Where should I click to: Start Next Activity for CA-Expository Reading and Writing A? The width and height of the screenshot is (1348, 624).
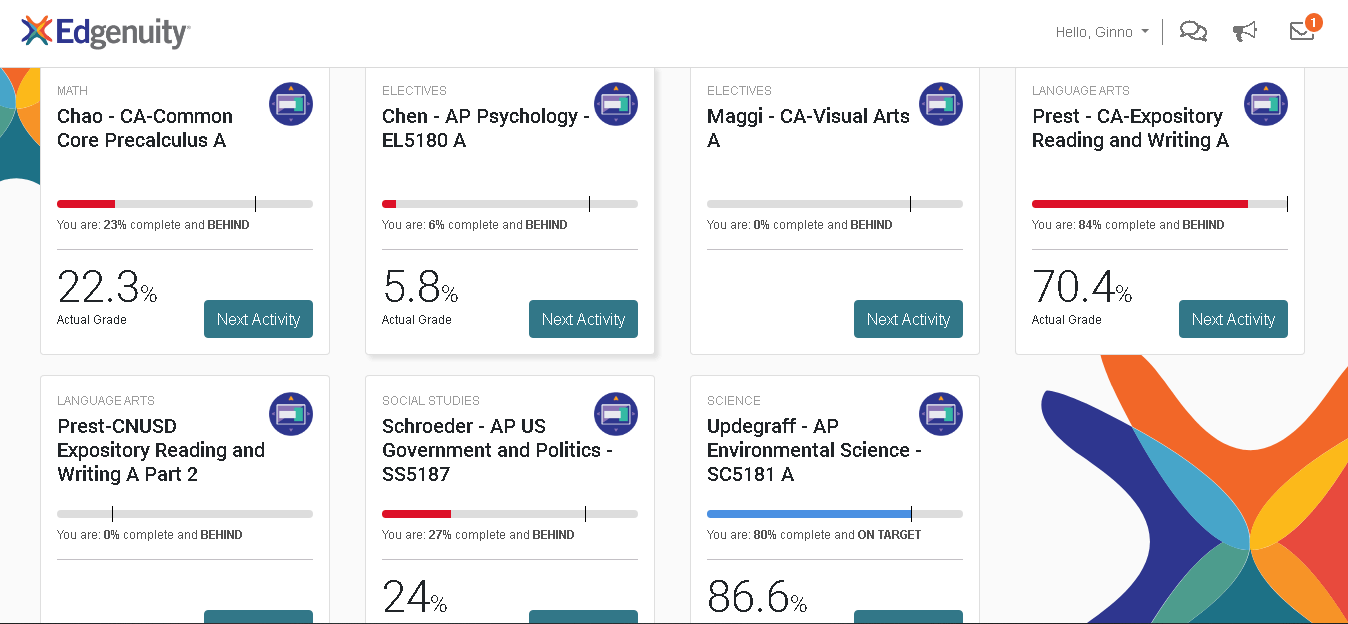(1233, 319)
